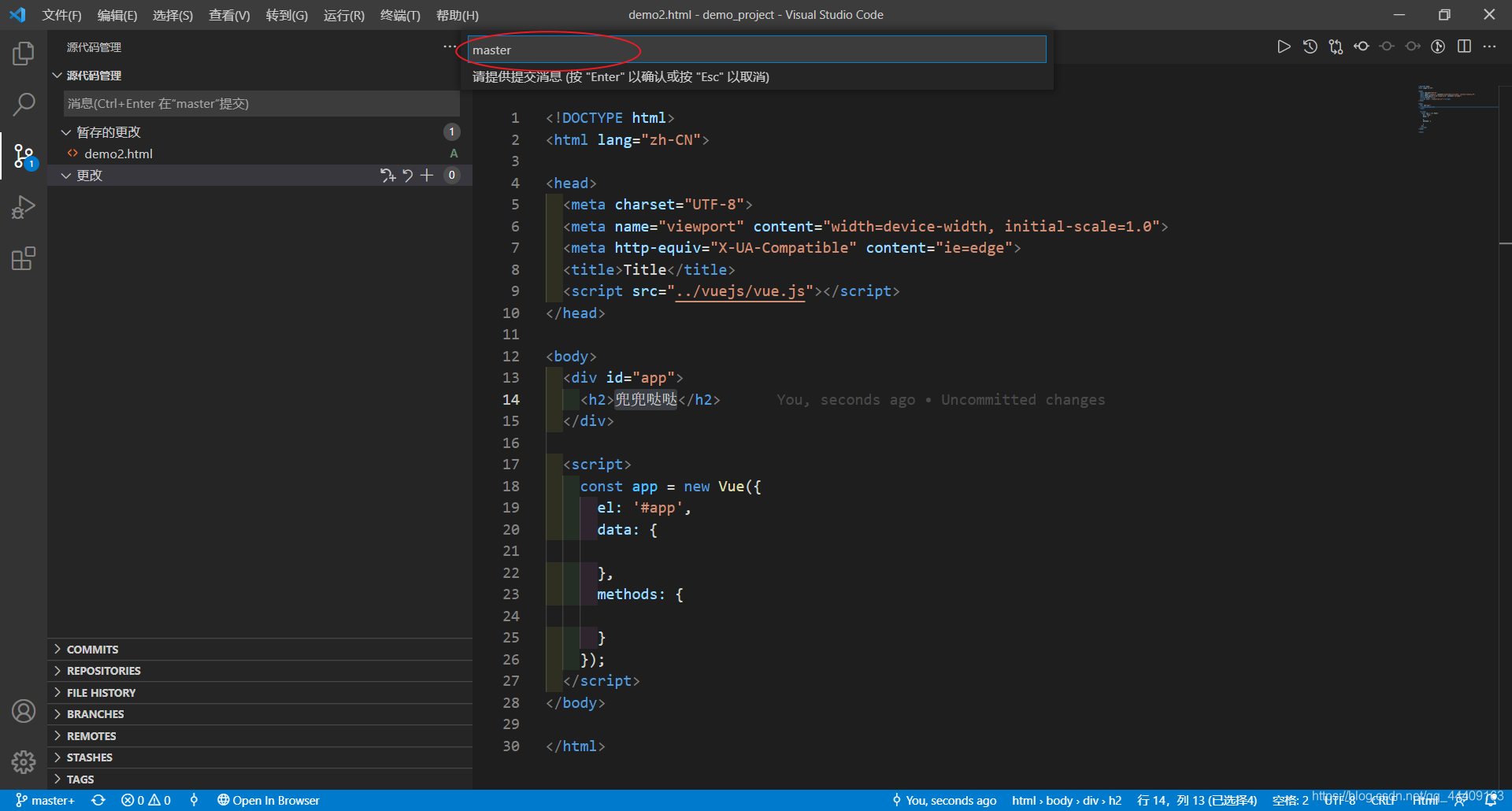This screenshot has height=811, width=1512.
Task: Open file history clock icon
Action: pyautogui.click(x=1310, y=46)
